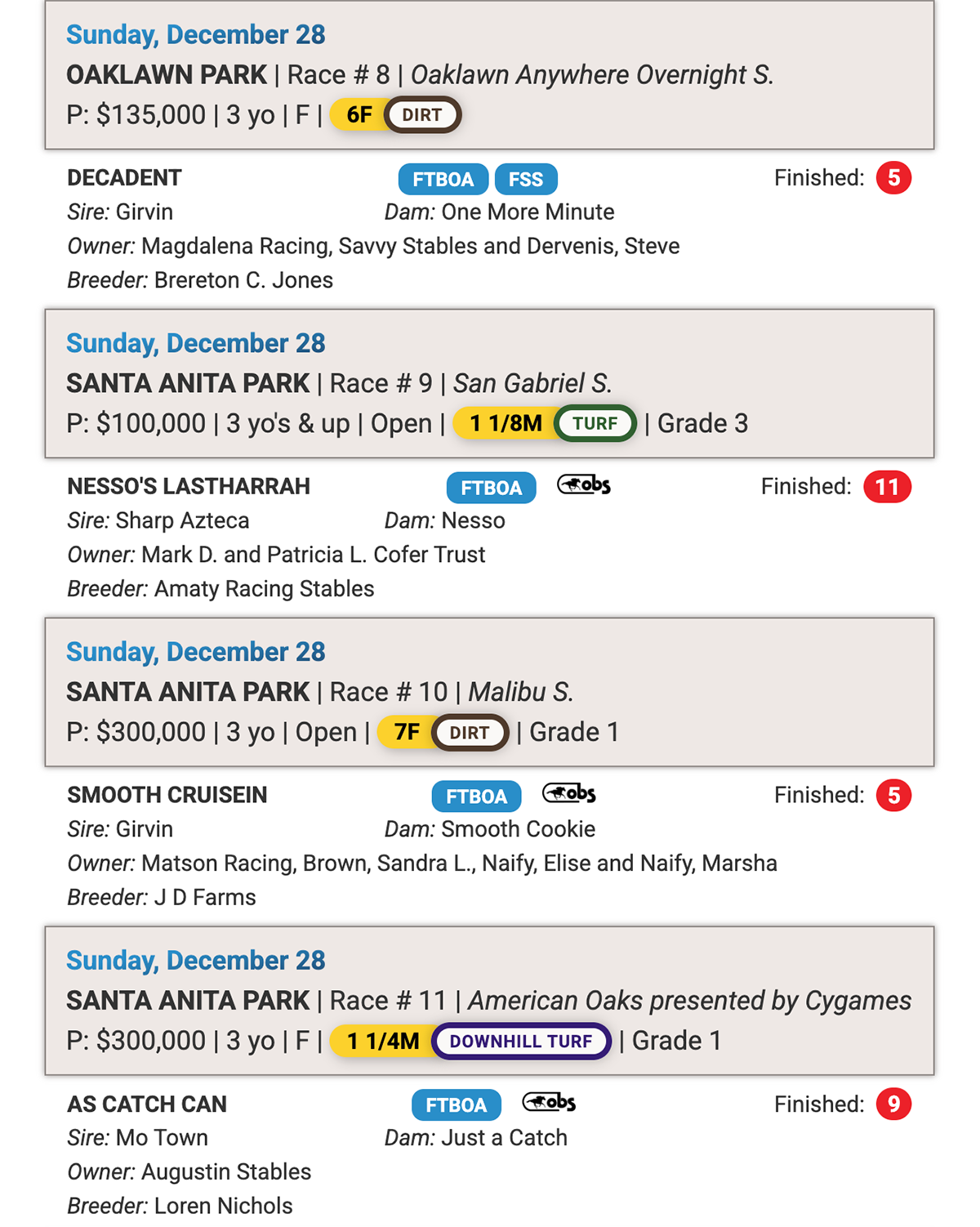The height and width of the screenshot is (1227, 980).
Task: Open the Oaklawn Anywhere Overnight S. race header
Action: (592, 75)
